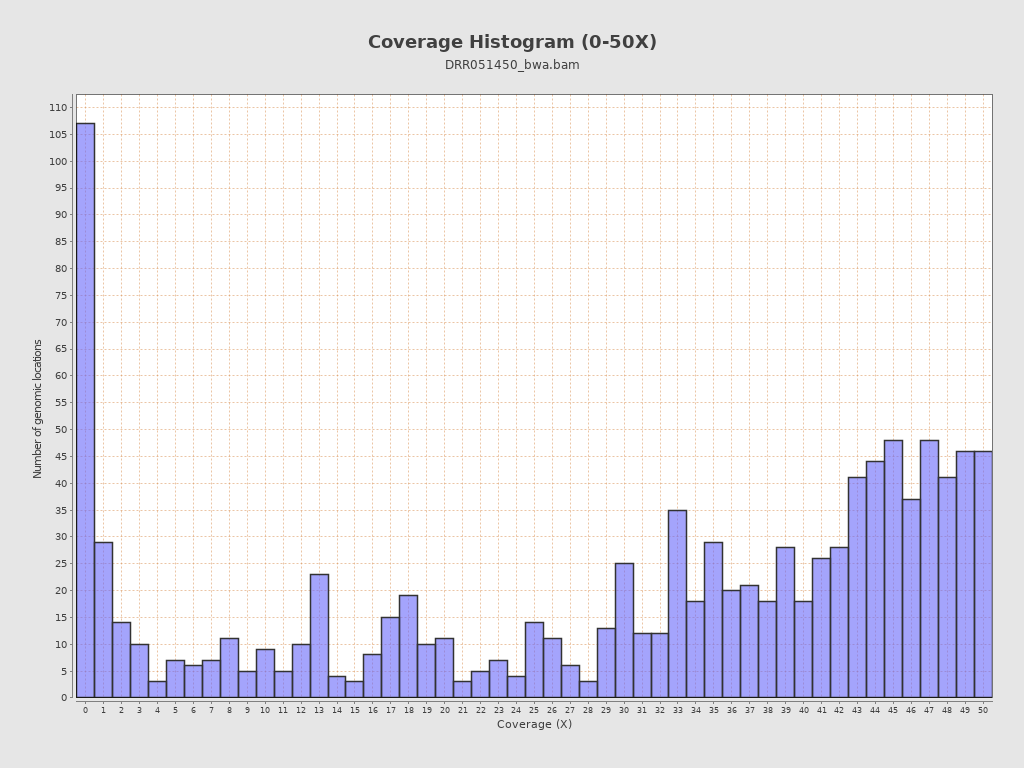This screenshot has height=768, width=1024.
Task: Click the y-axis tick label '65'
Action: pos(61,349)
